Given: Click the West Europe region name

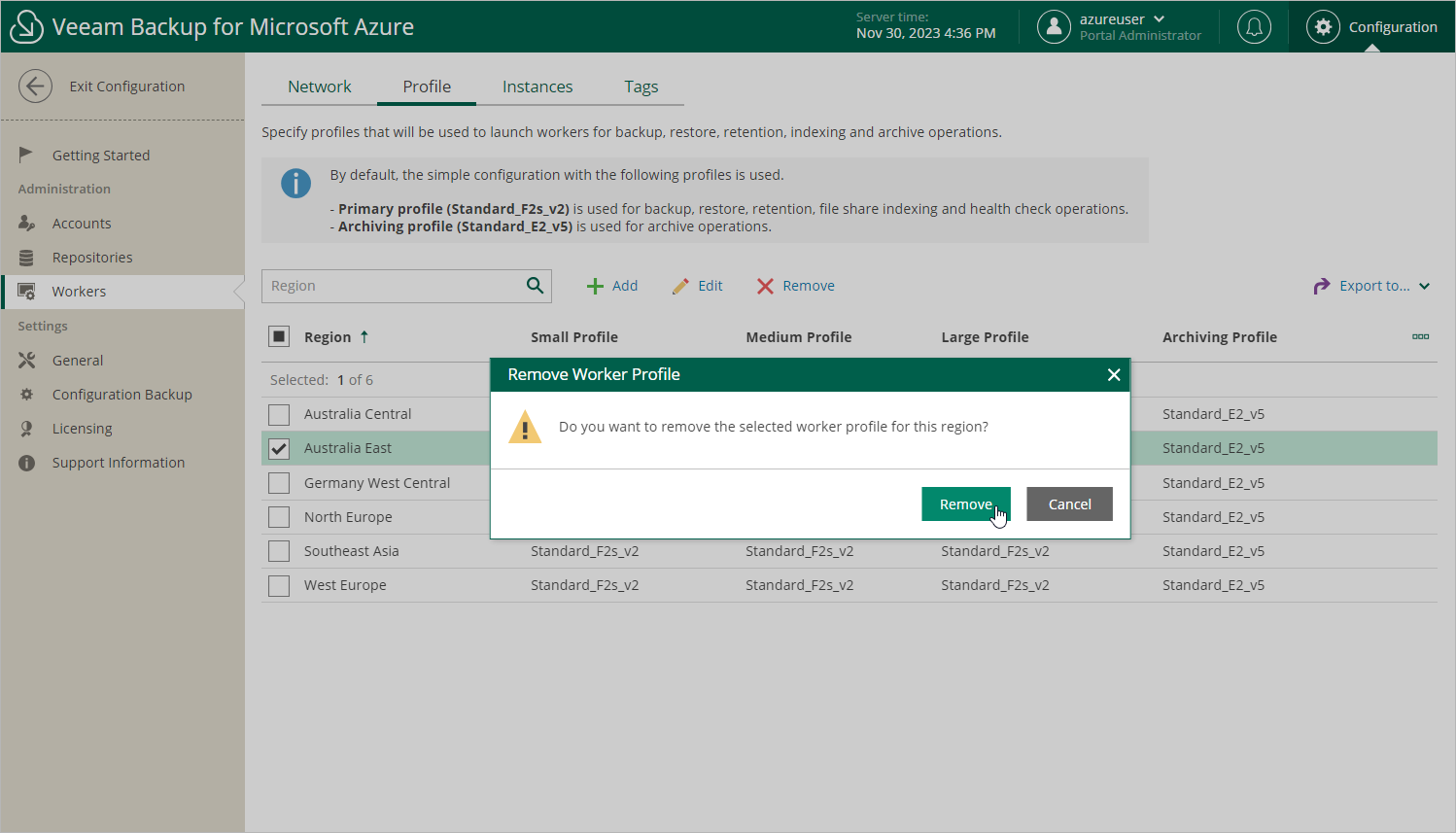Looking at the screenshot, I should click(x=345, y=585).
